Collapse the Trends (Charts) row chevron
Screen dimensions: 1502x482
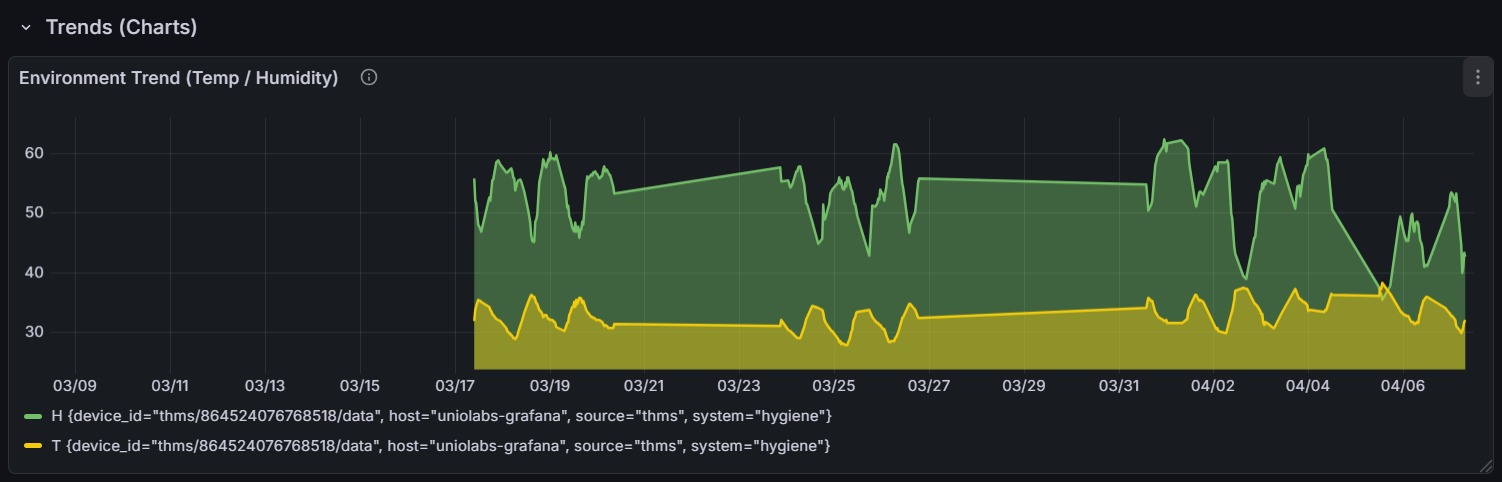coord(26,28)
